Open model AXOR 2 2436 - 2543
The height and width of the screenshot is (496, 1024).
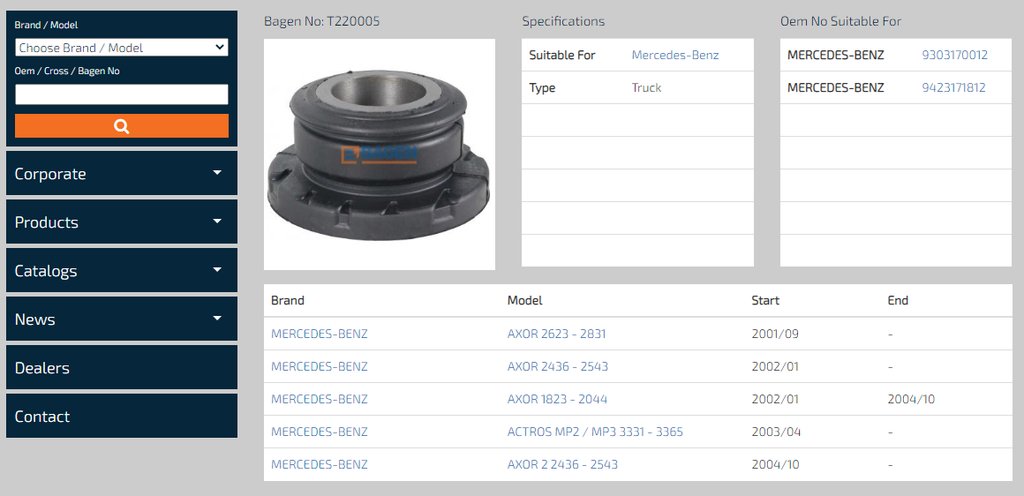(x=562, y=465)
